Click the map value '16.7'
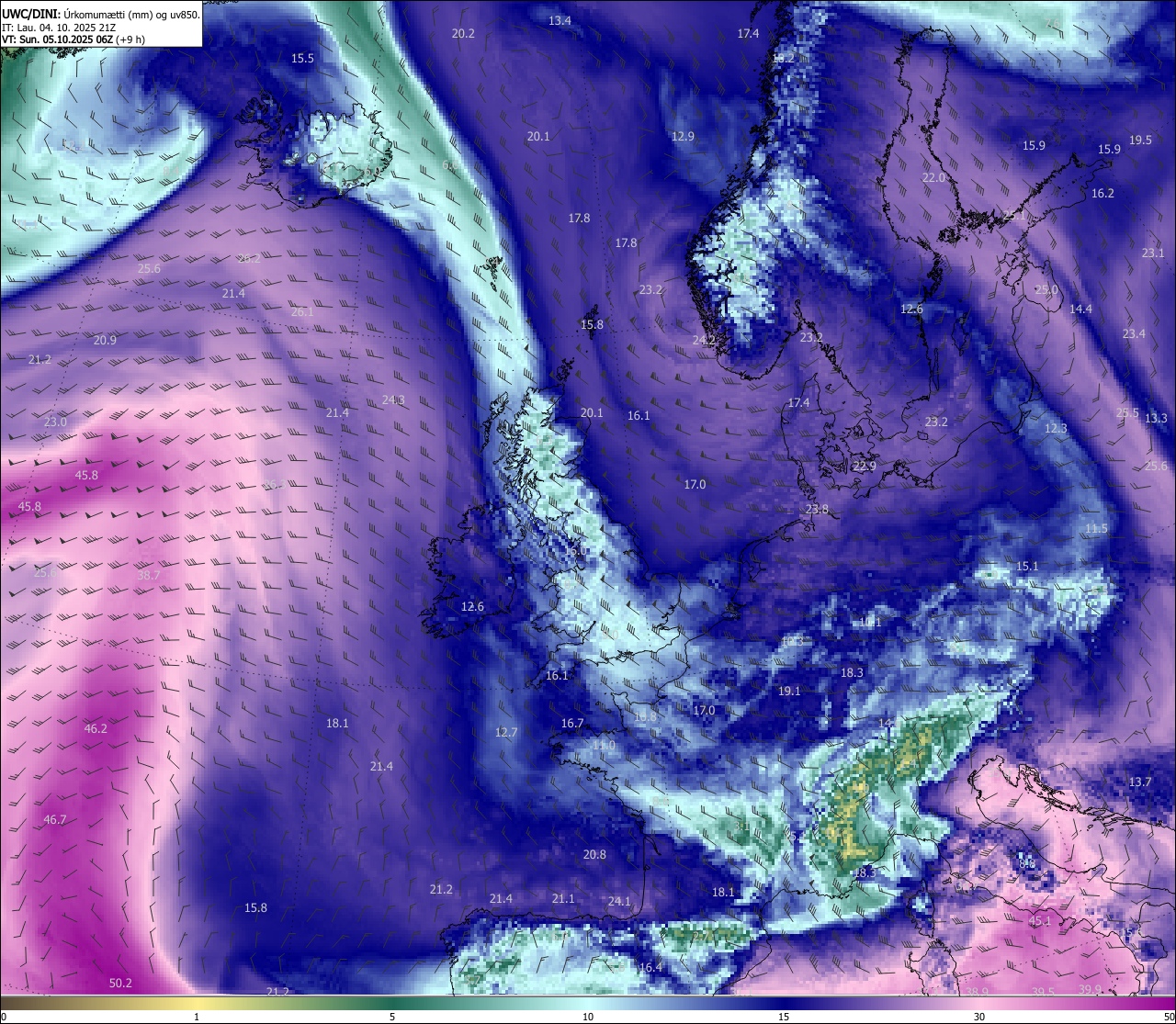The width and height of the screenshot is (1176, 1024). [x=572, y=723]
